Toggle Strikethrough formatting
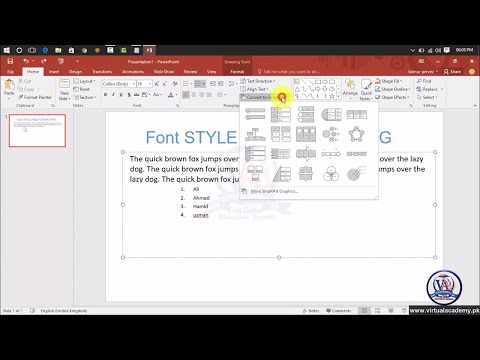The height and width of the screenshot is (360, 480). (137, 95)
